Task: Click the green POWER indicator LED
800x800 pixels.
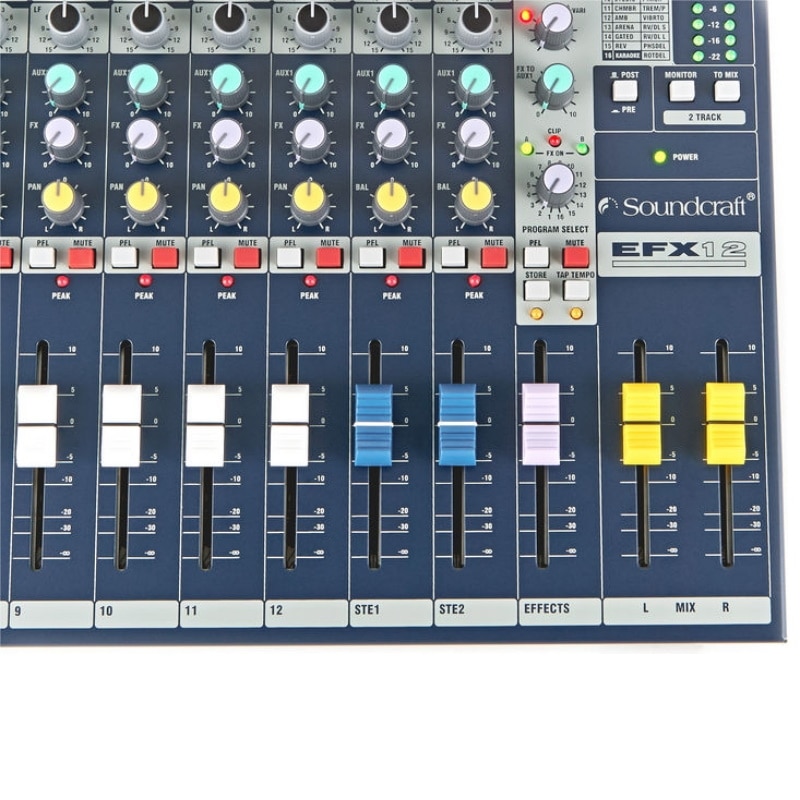Action: point(659,157)
